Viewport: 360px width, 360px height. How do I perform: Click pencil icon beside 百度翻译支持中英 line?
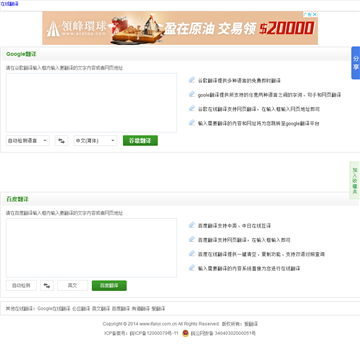point(192,225)
